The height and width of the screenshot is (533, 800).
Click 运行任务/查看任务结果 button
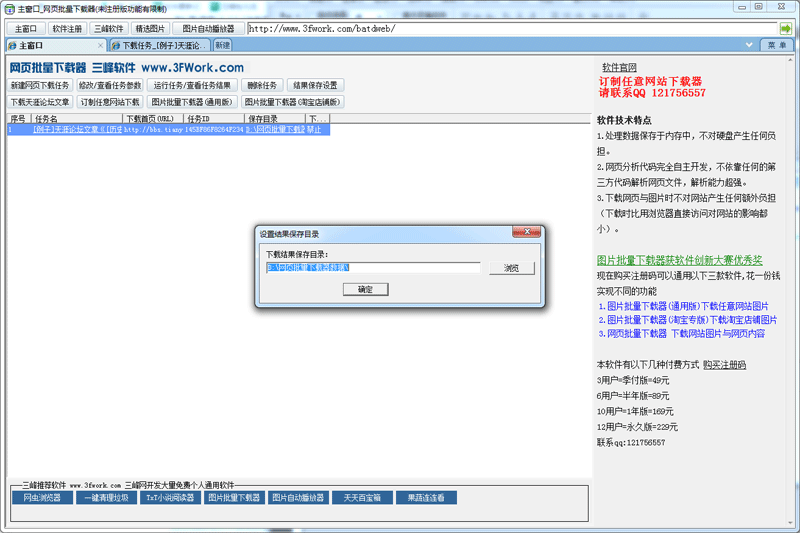(x=192, y=85)
